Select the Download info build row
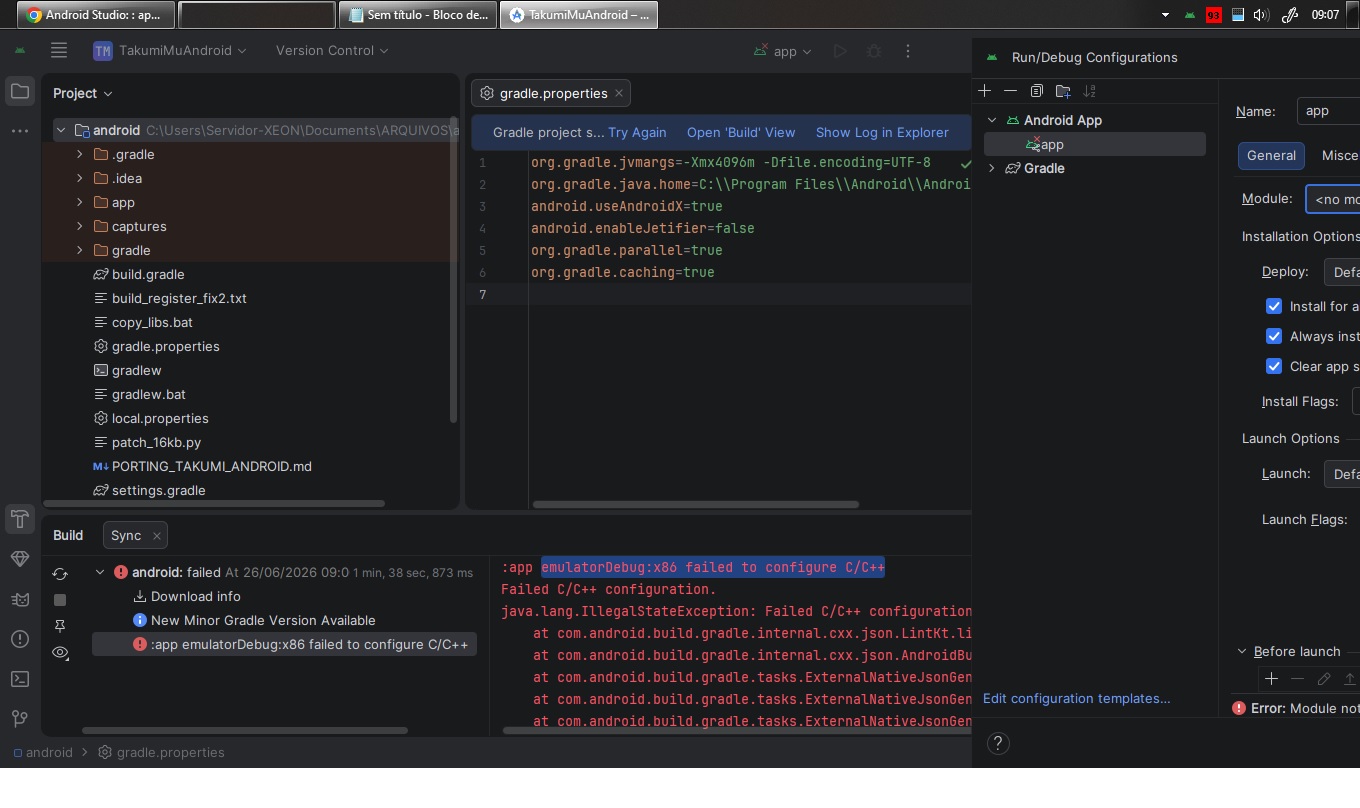Viewport: 1360px width, 808px height. (195, 597)
